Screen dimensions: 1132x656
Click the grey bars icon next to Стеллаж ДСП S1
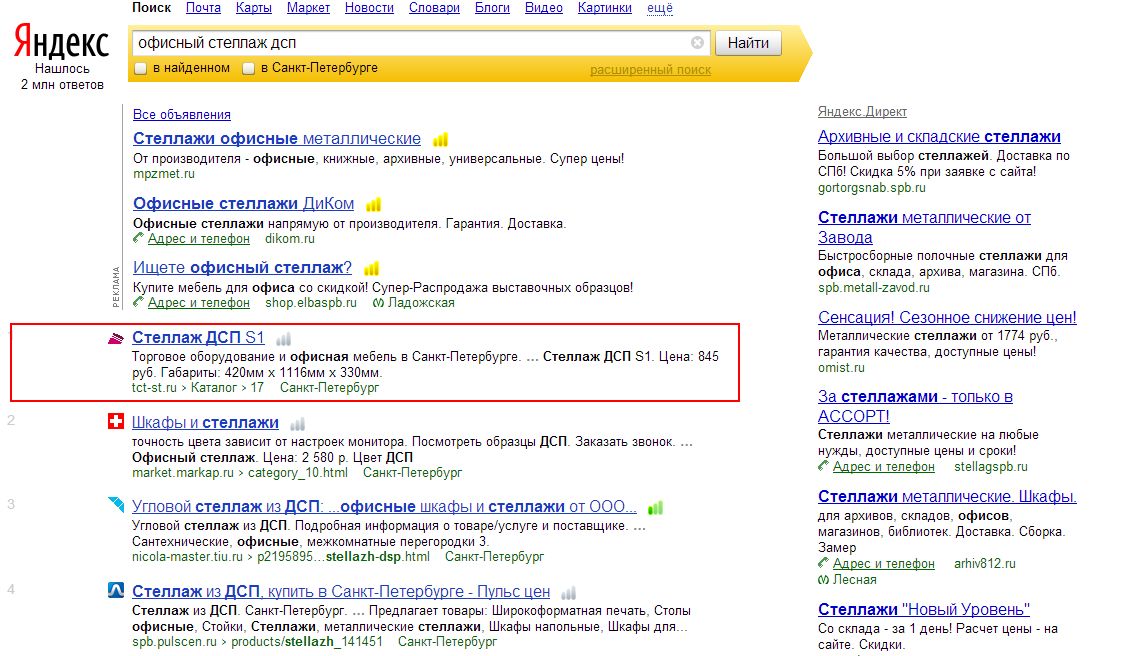pyautogui.click(x=284, y=338)
